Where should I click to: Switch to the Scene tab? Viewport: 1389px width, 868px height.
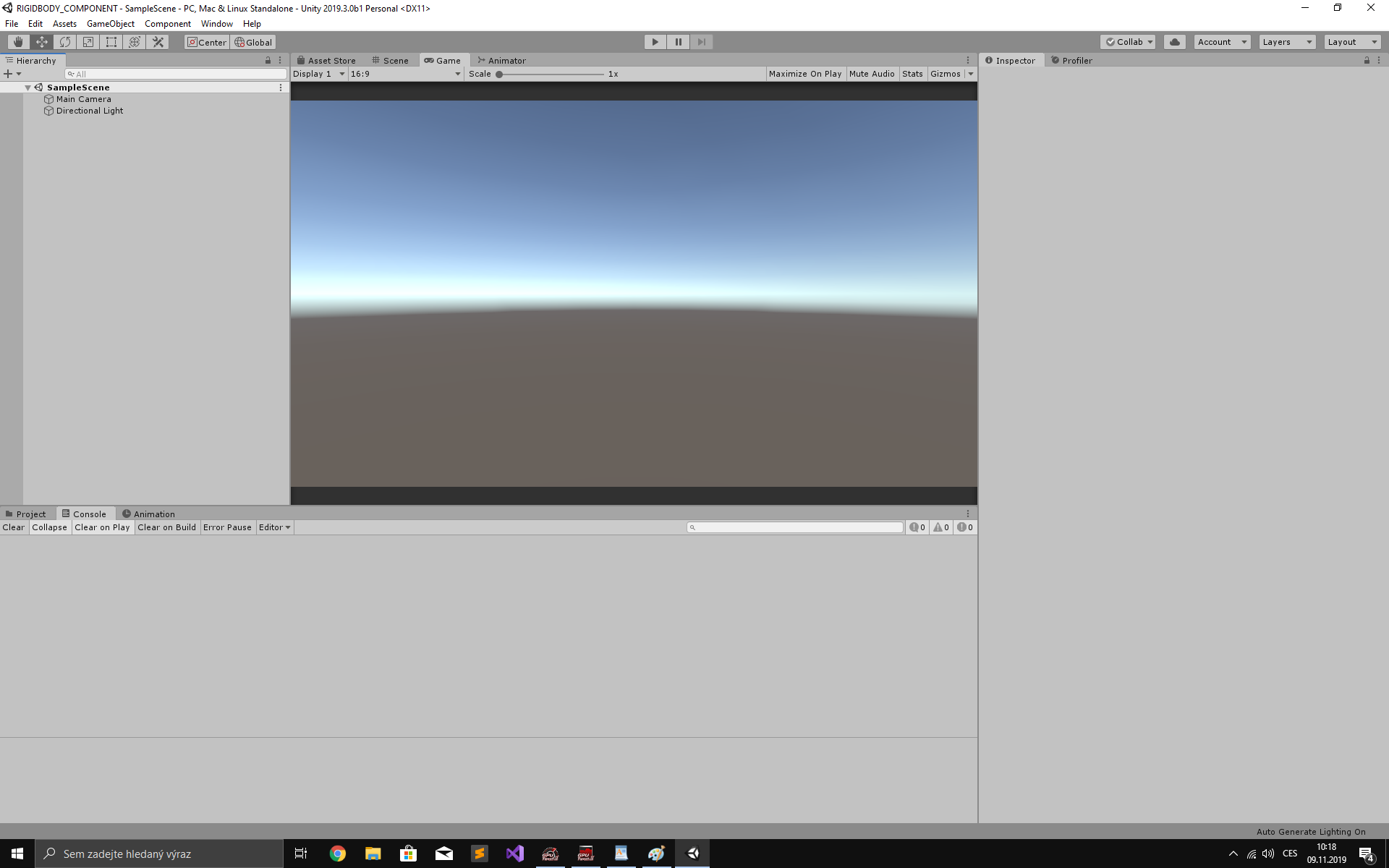(x=395, y=60)
